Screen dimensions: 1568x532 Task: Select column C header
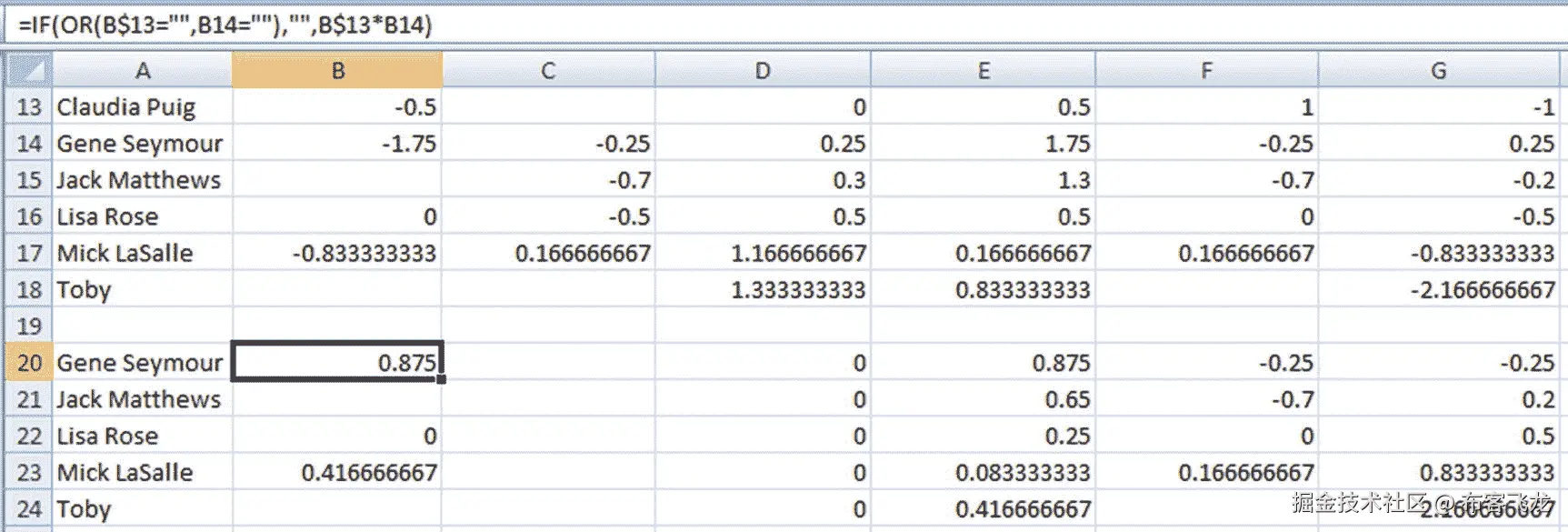(x=548, y=70)
